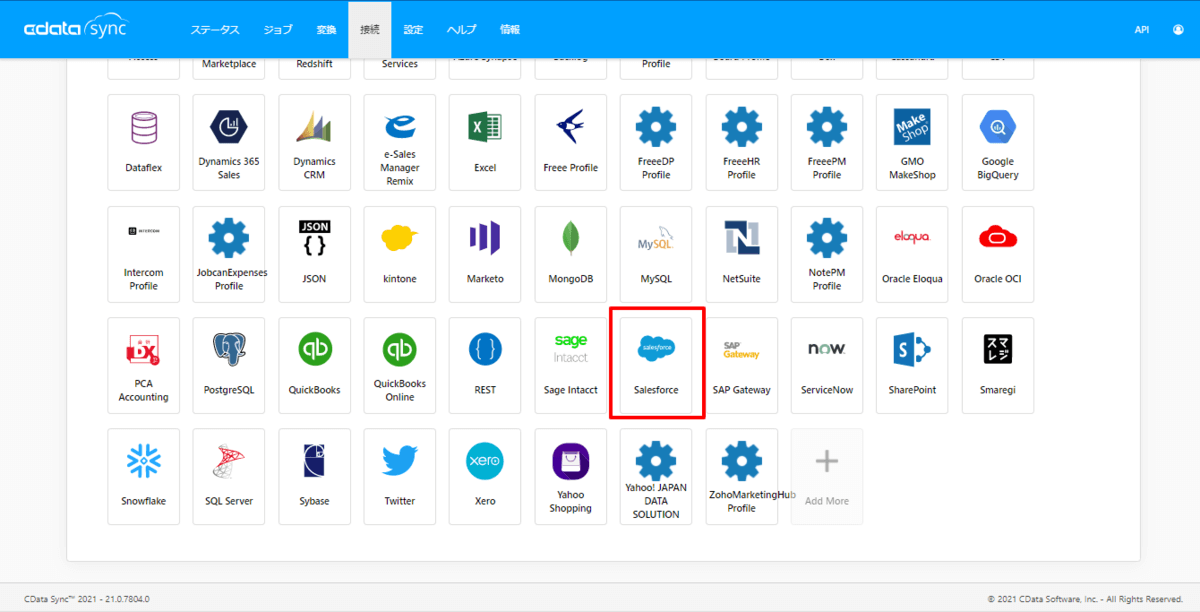Open the Sybase connector tile
This screenshot has height=612, width=1200.
(x=315, y=477)
